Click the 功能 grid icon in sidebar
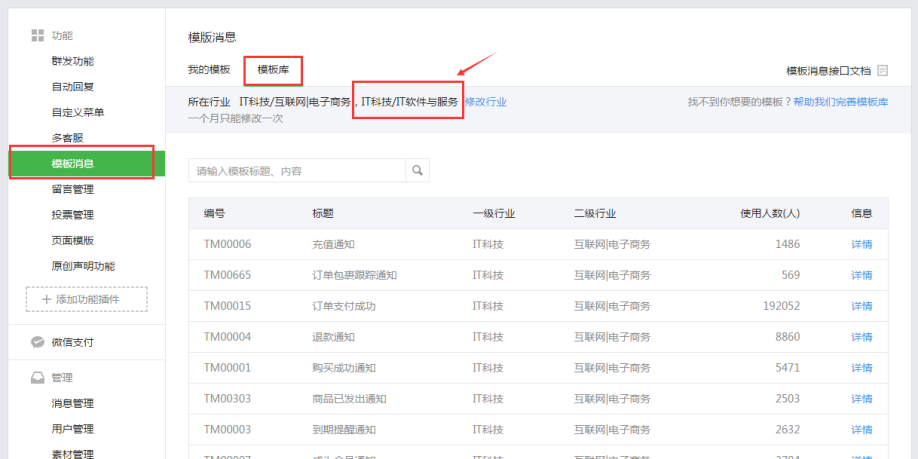The height and width of the screenshot is (459, 918). coord(37,35)
